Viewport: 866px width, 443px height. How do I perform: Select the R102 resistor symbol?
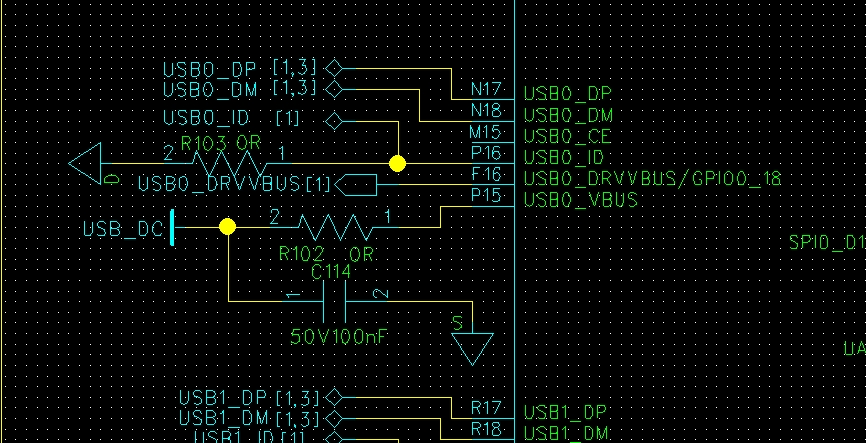pos(335,227)
